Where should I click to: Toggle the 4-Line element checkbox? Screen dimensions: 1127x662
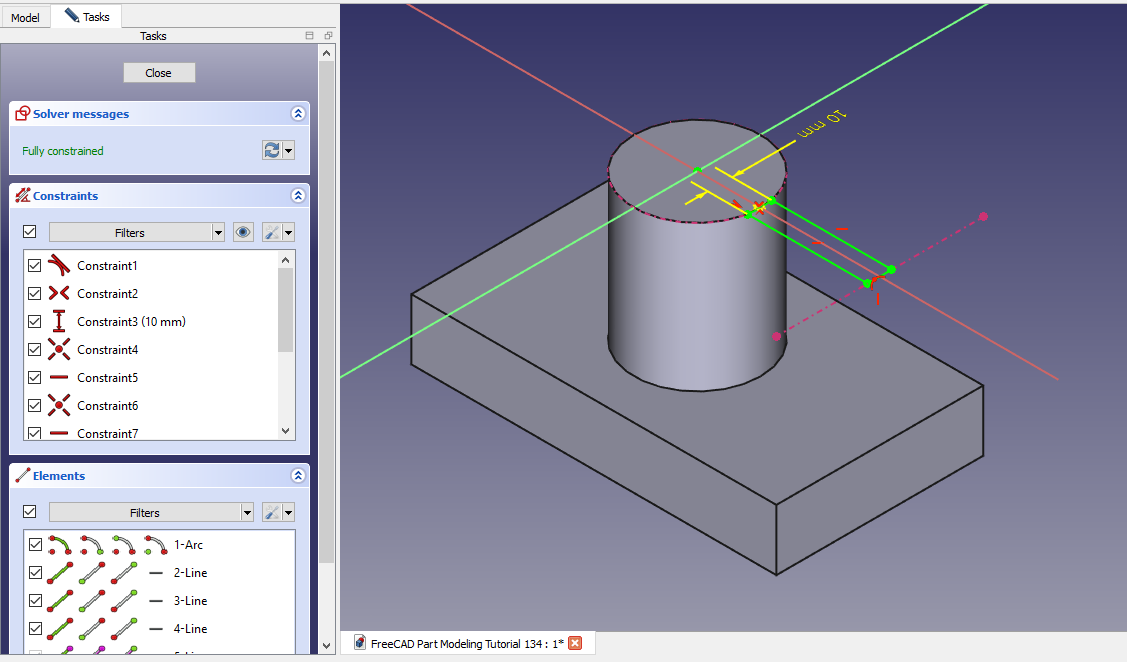pos(35,629)
